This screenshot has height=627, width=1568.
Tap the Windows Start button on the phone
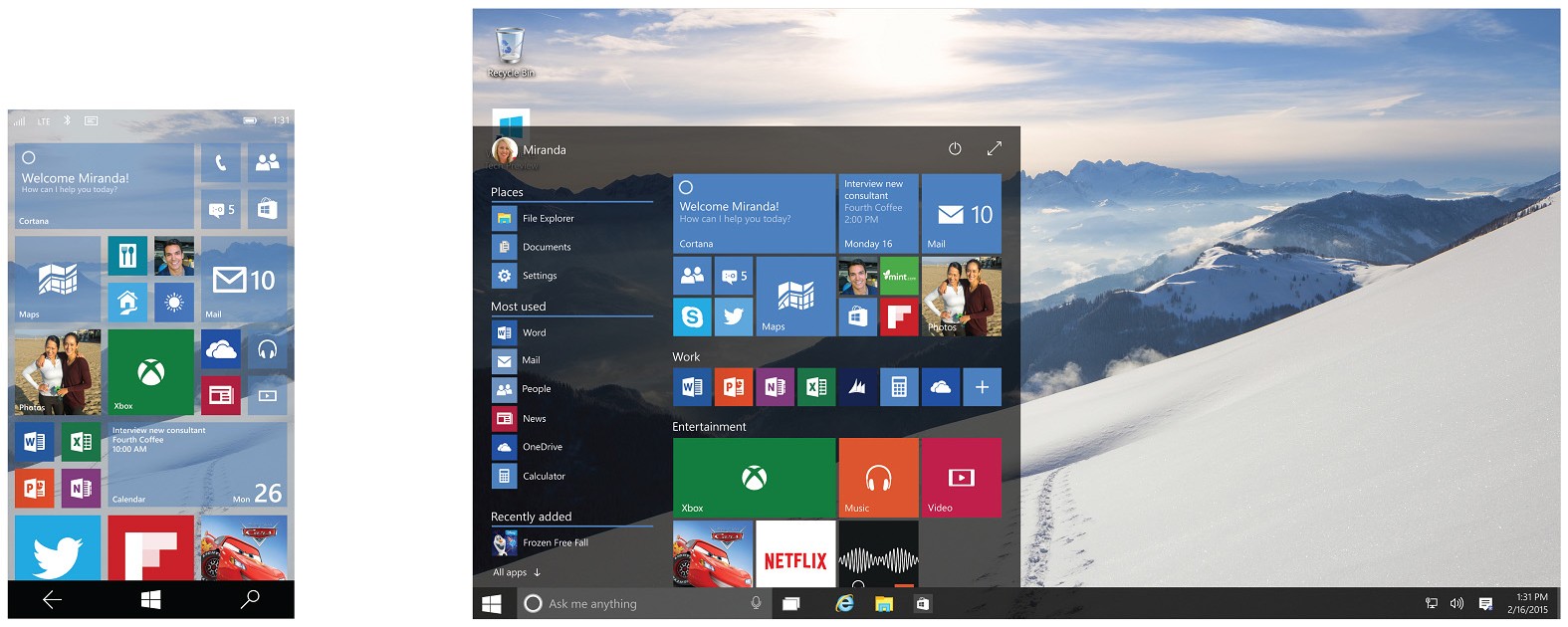click(x=151, y=599)
